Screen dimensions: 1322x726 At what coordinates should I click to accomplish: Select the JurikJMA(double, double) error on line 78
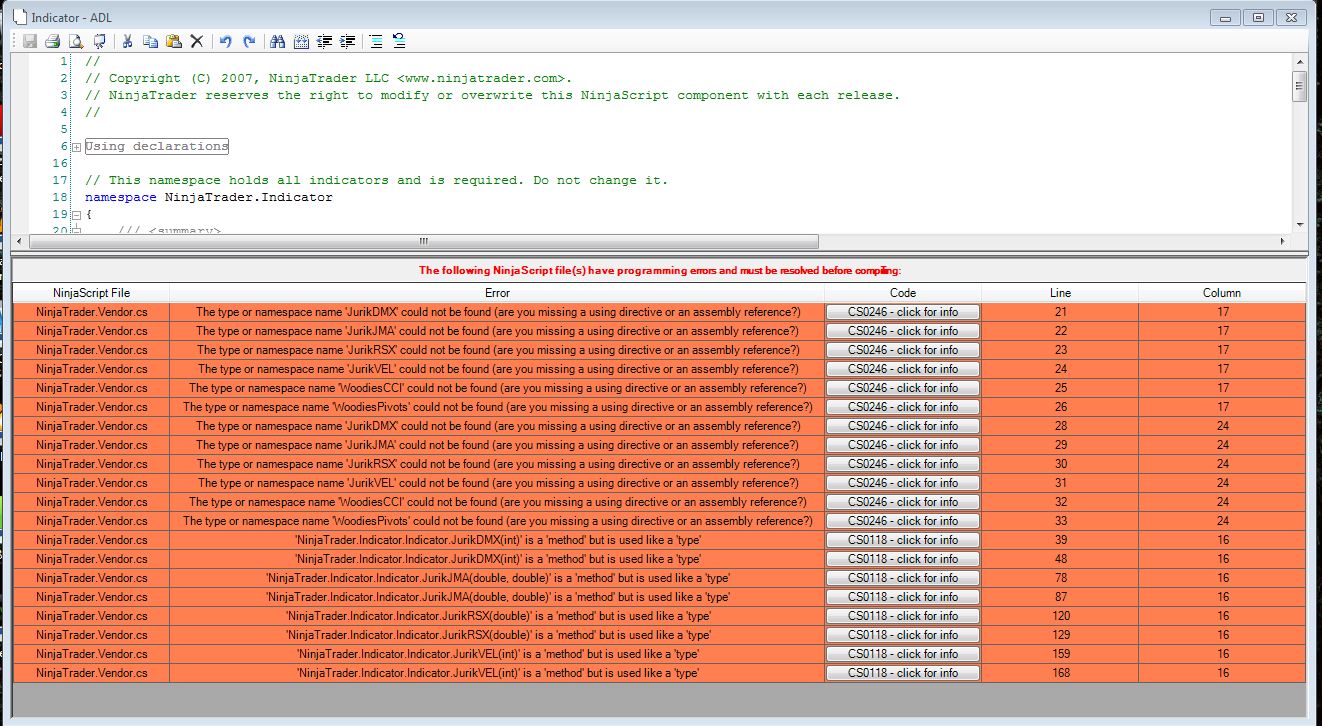[x=498, y=578]
